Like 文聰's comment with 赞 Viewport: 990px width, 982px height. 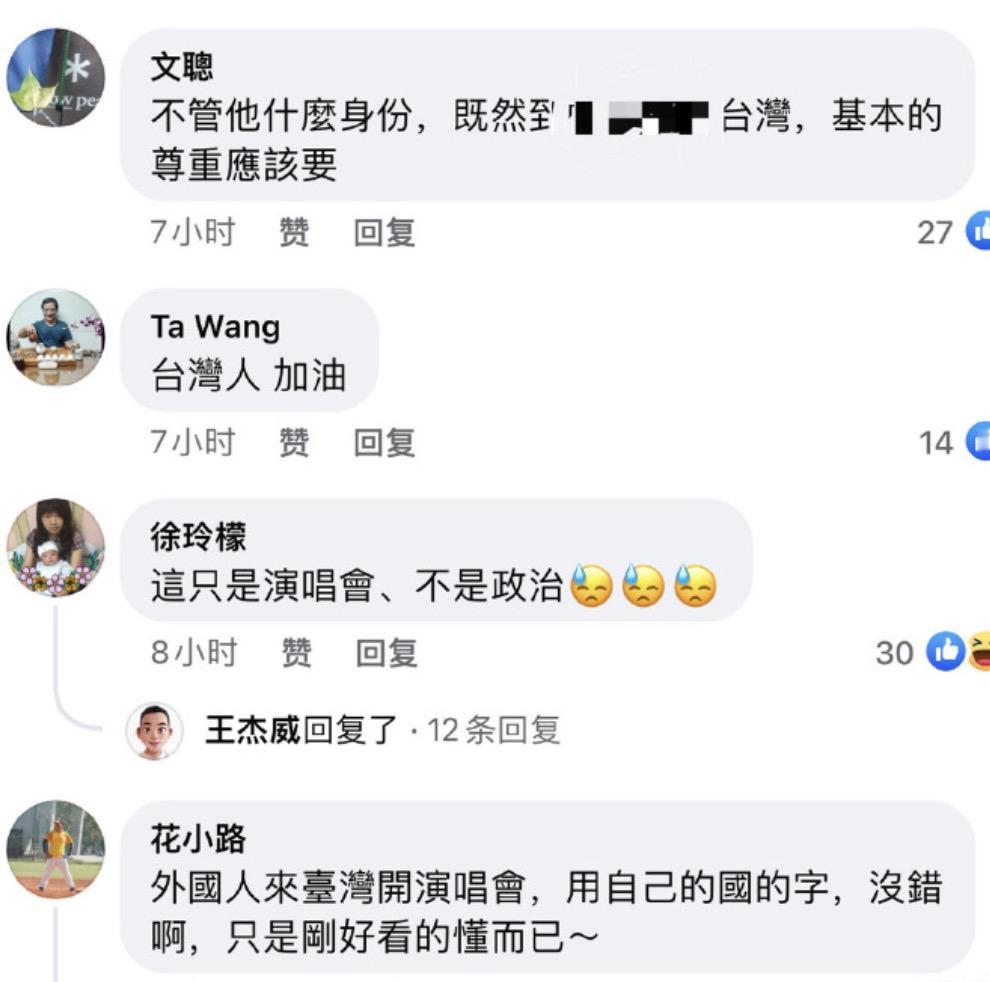click(x=294, y=232)
